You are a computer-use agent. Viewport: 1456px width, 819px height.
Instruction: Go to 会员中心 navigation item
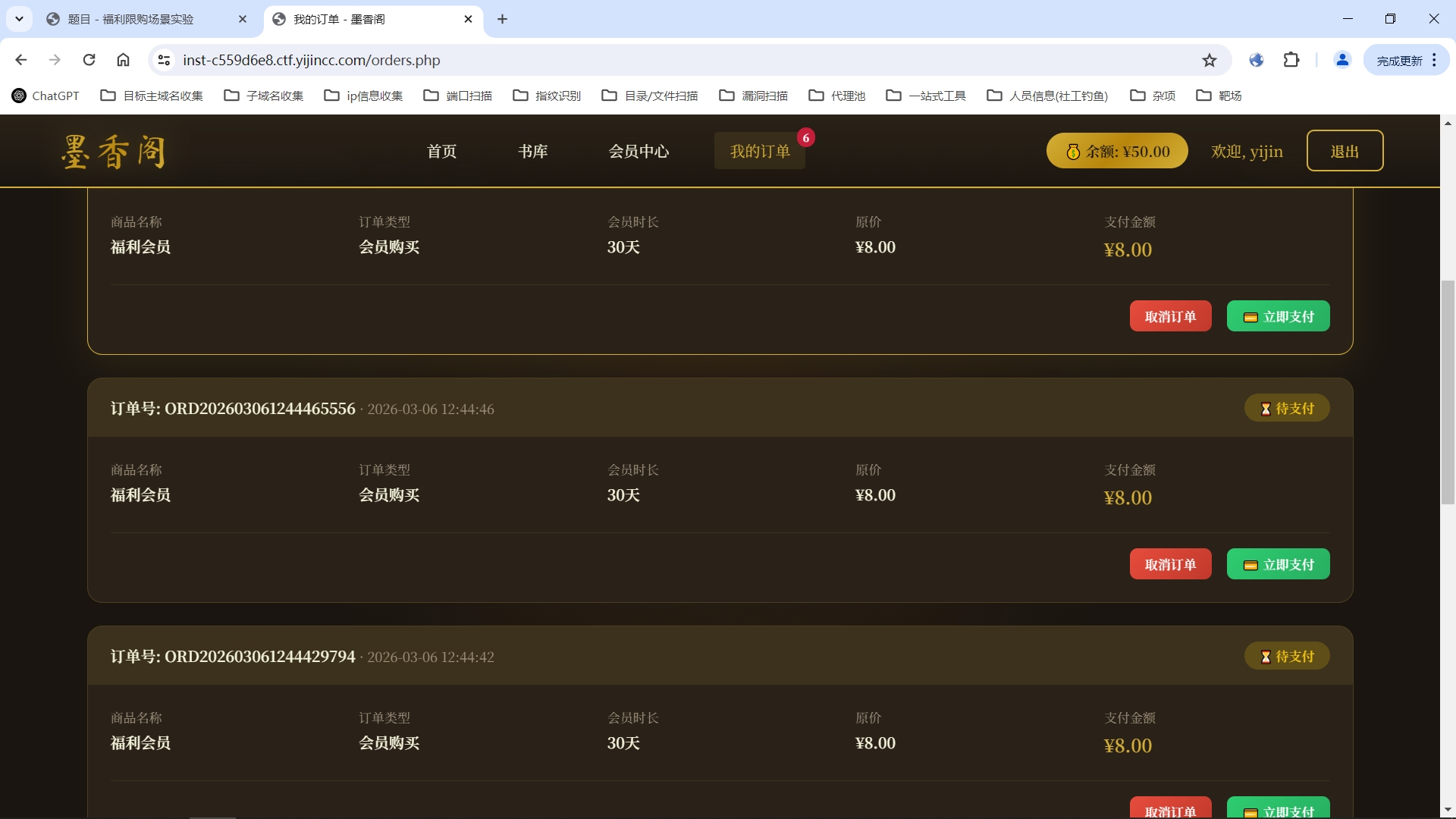coord(639,151)
